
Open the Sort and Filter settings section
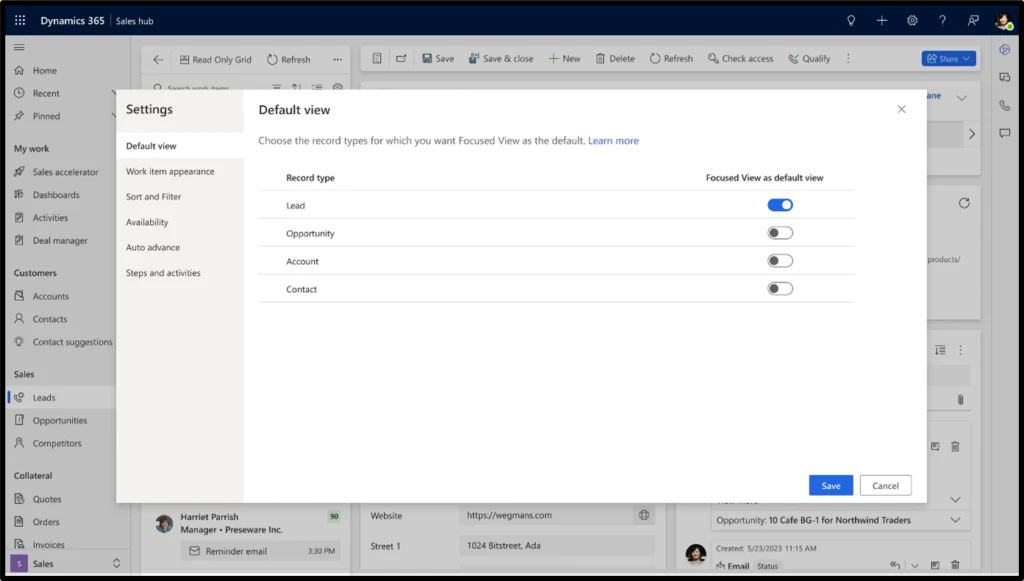point(155,196)
